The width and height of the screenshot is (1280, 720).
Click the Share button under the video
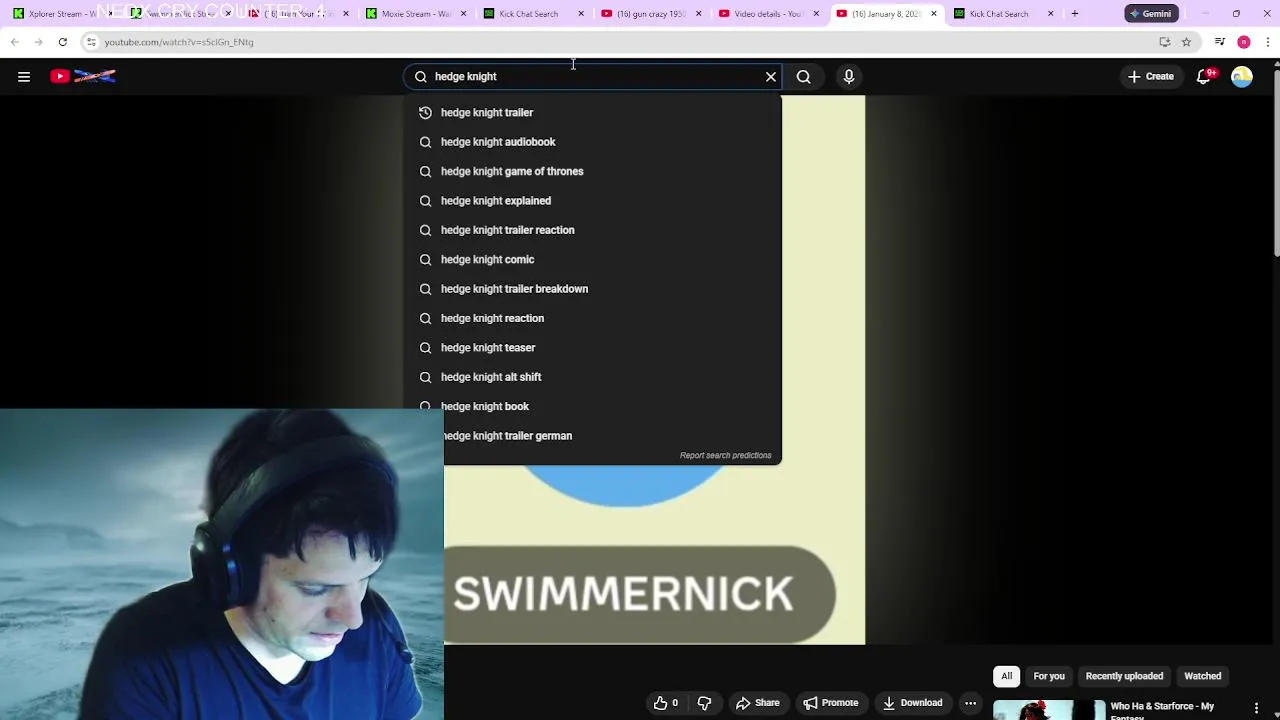(x=757, y=703)
